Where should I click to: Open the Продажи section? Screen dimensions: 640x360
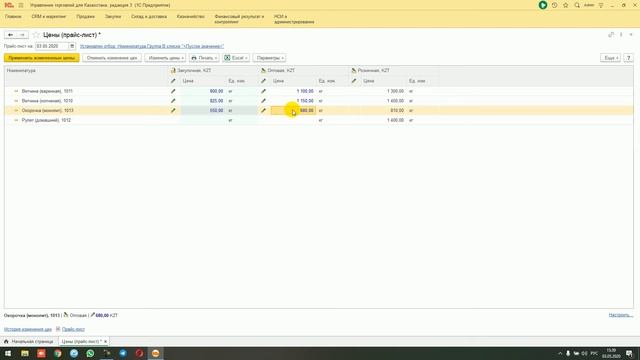click(x=86, y=16)
